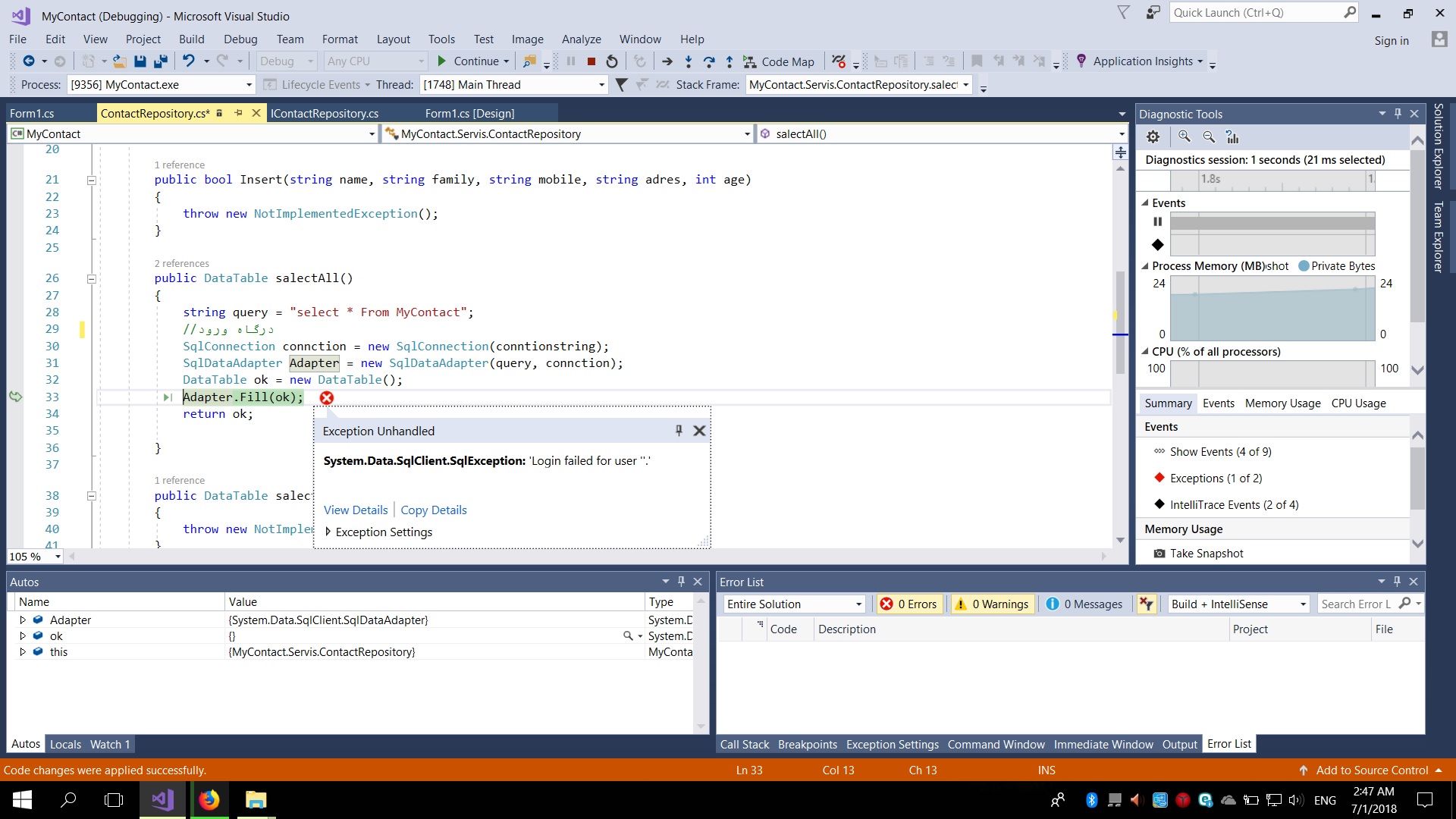Toggle the 0 Errors filter

(908, 604)
